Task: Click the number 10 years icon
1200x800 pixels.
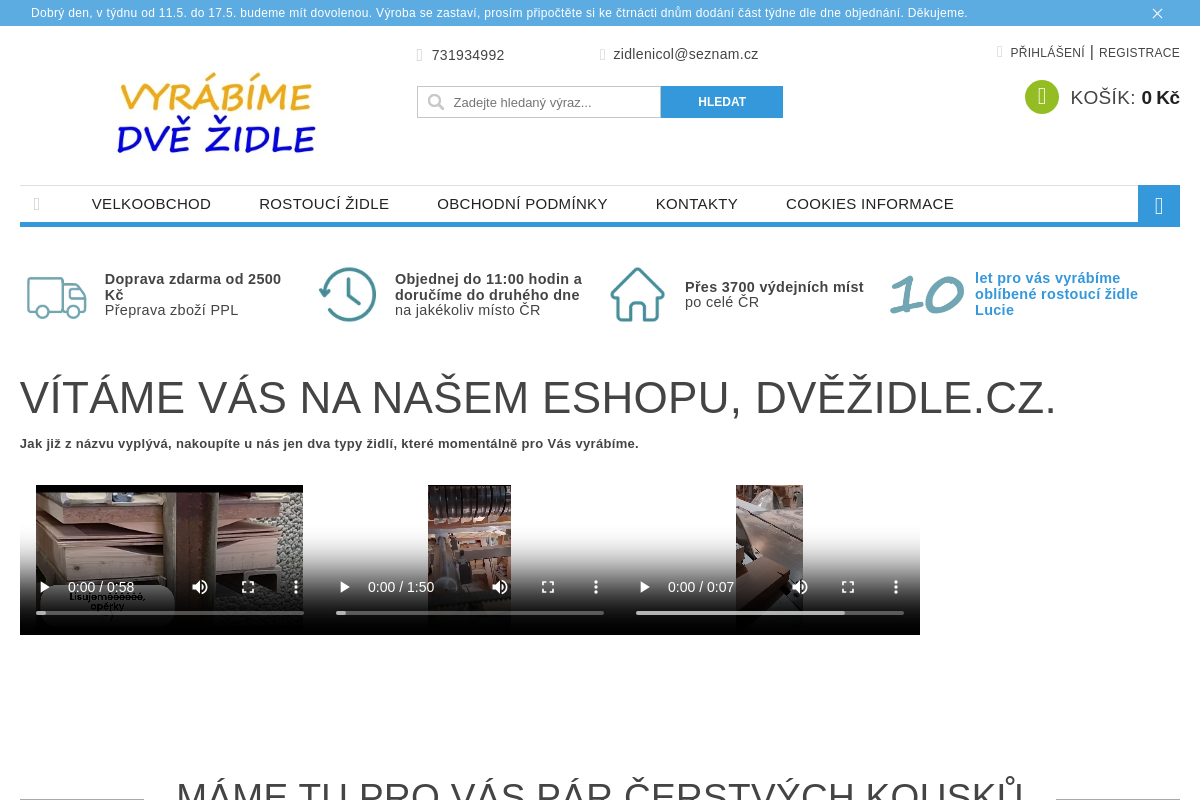Action: tap(927, 294)
